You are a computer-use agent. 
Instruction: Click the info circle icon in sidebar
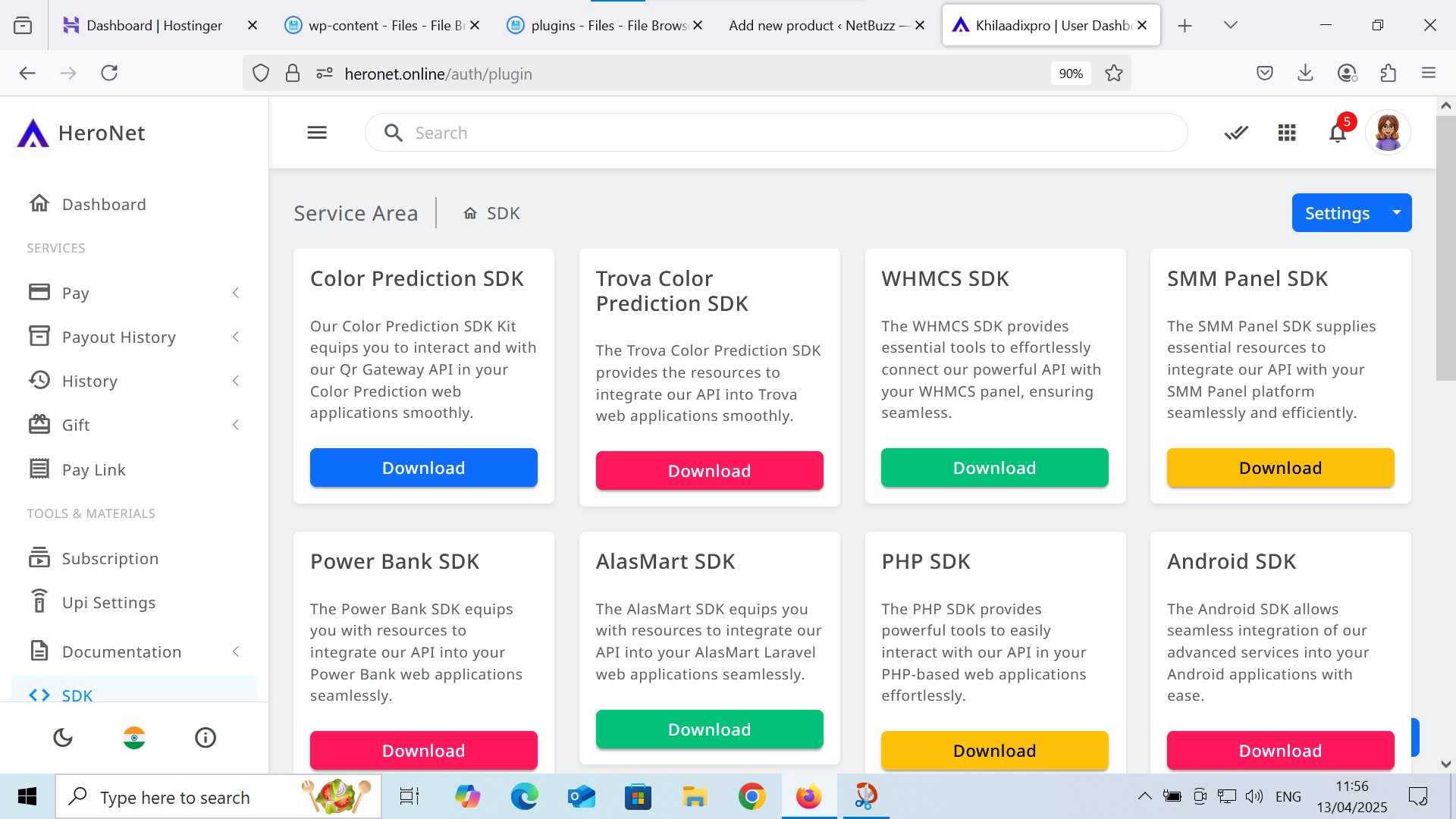(x=206, y=737)
